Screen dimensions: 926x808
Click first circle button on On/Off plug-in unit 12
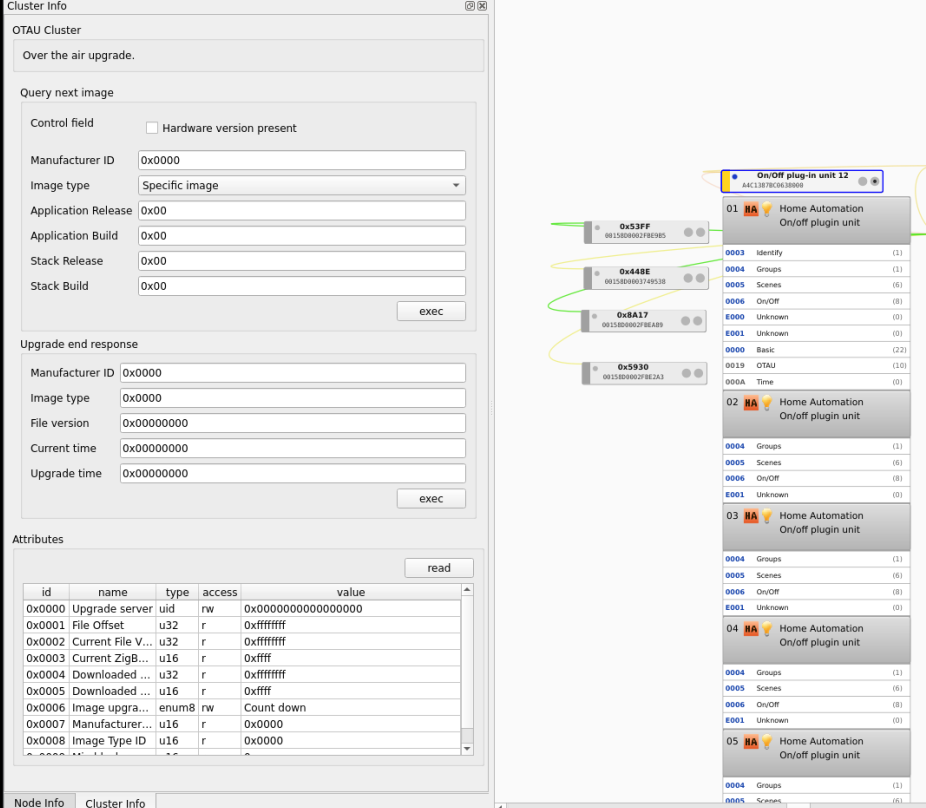(x=862, y=181)
